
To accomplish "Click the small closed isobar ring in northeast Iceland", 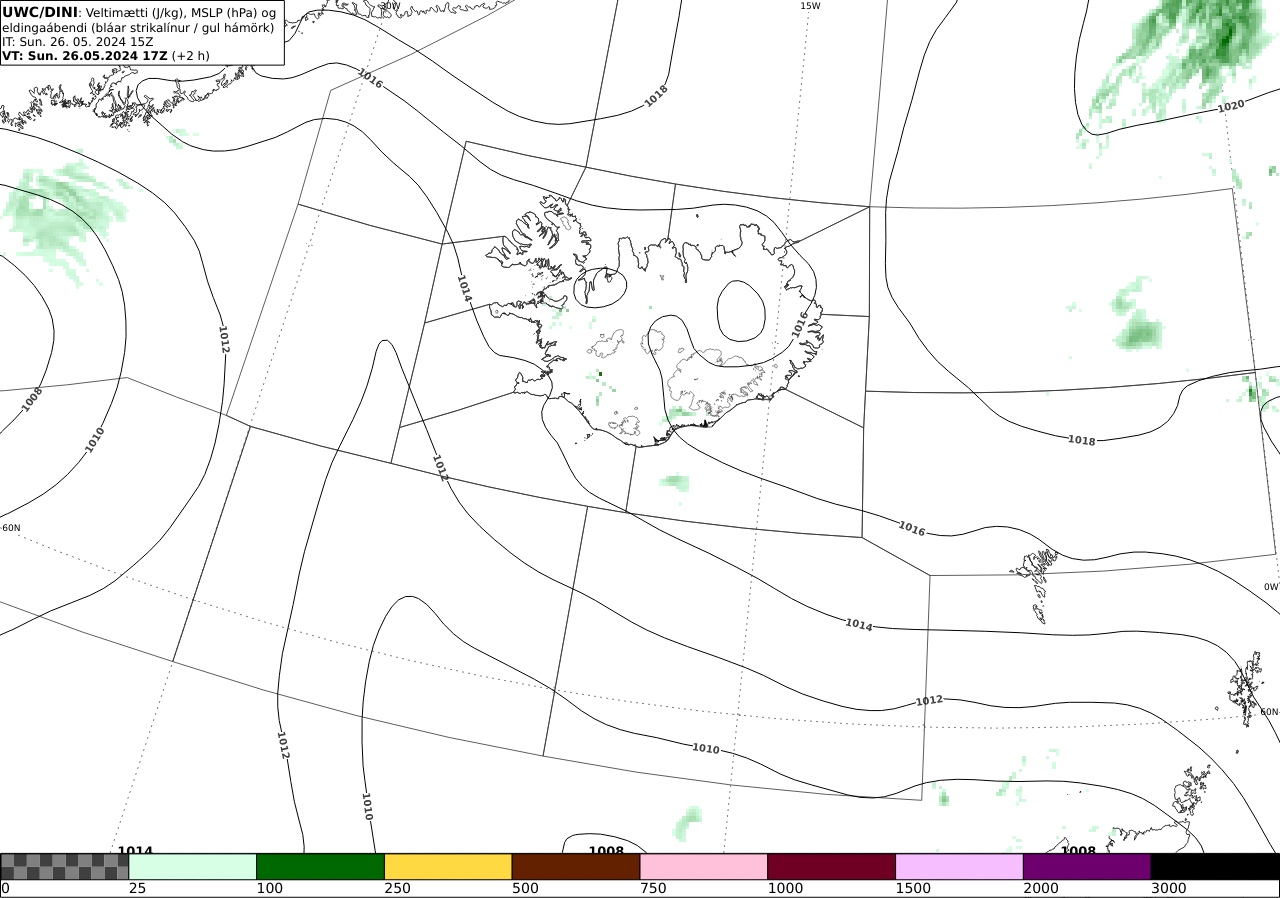I will [741, 310].
